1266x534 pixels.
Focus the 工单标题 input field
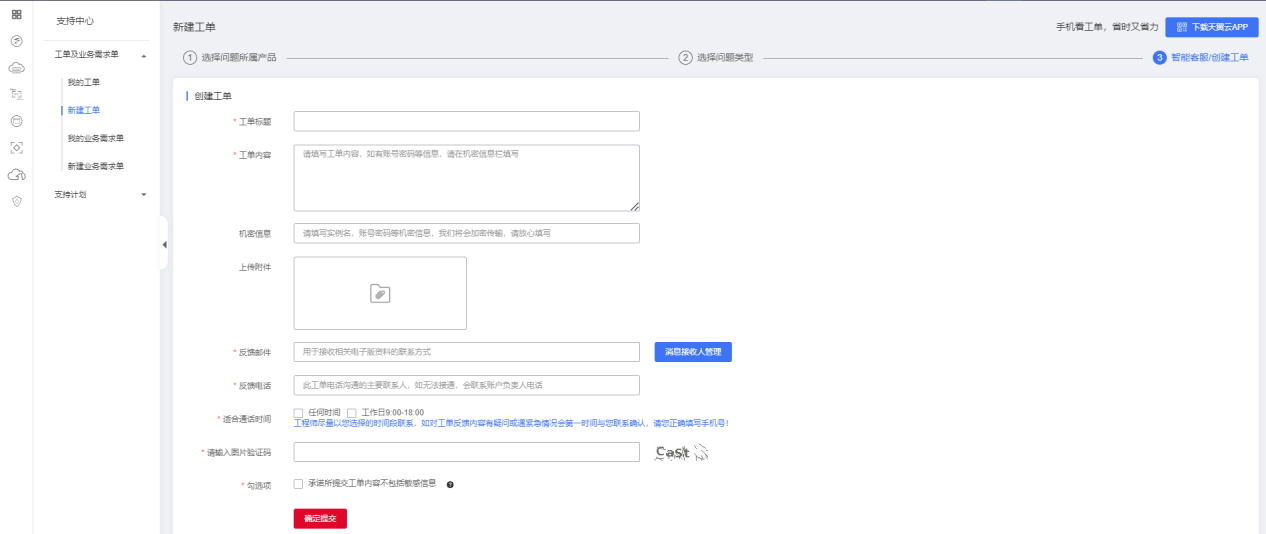tap(466, 122)
